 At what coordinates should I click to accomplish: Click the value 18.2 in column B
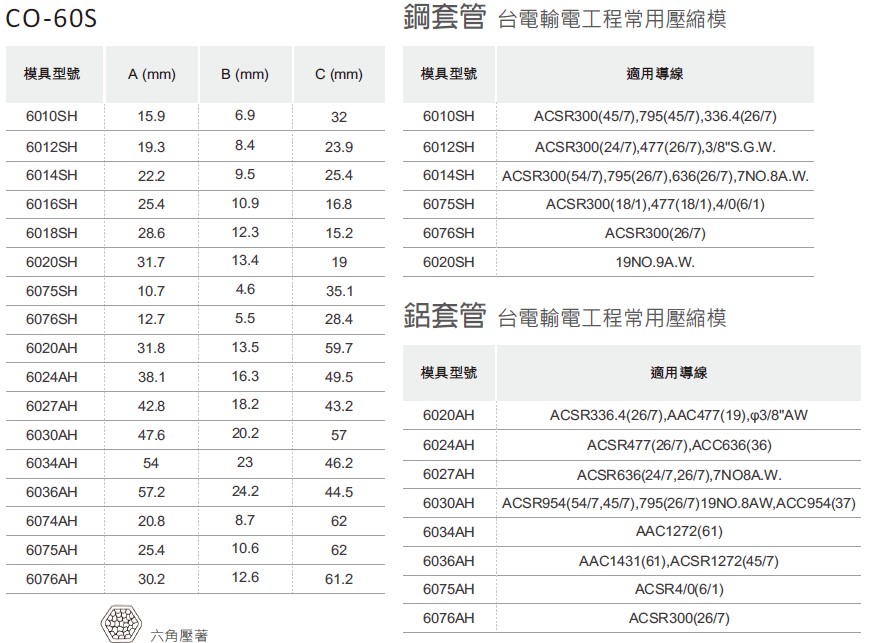click(245, 404)
